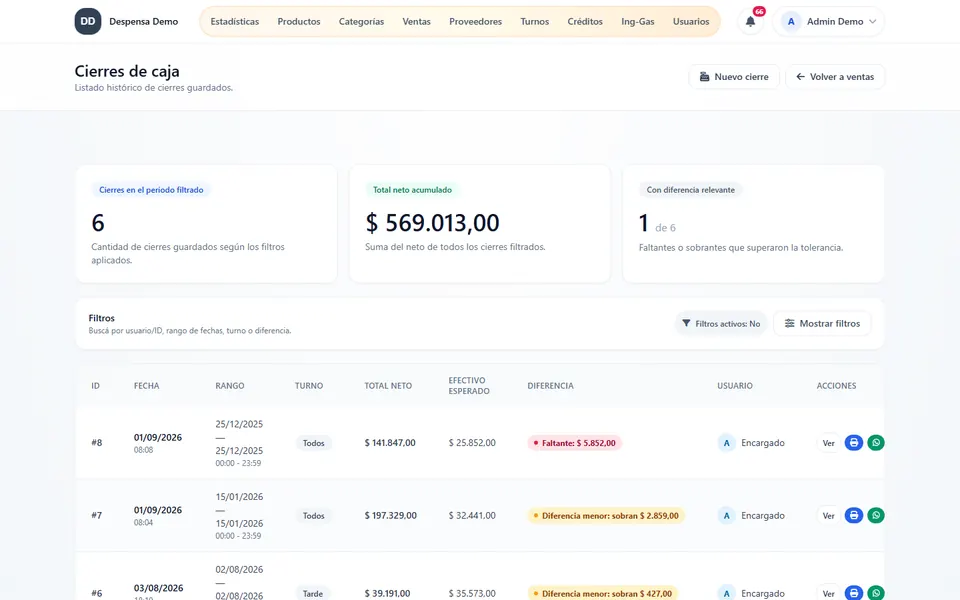Print closure #6 with the blue printer icon
Image resolution: width=960 pixels, height=600 pixels.
853,593
